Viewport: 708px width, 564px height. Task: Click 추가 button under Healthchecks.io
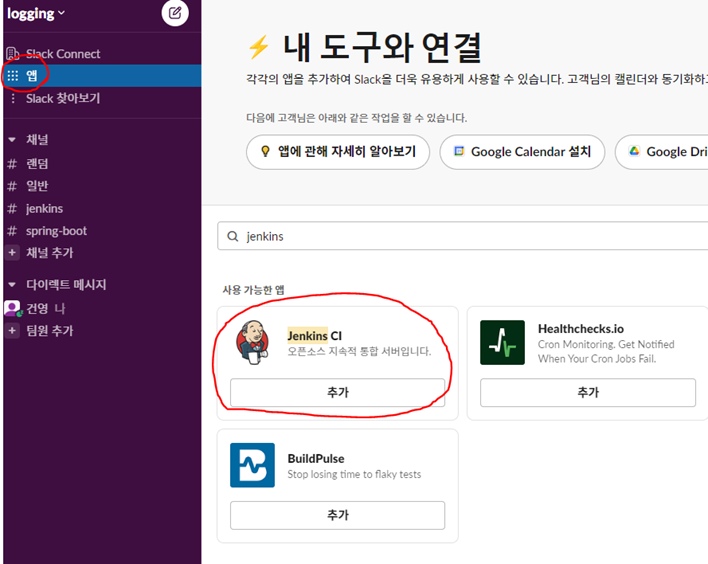[588, 392]
